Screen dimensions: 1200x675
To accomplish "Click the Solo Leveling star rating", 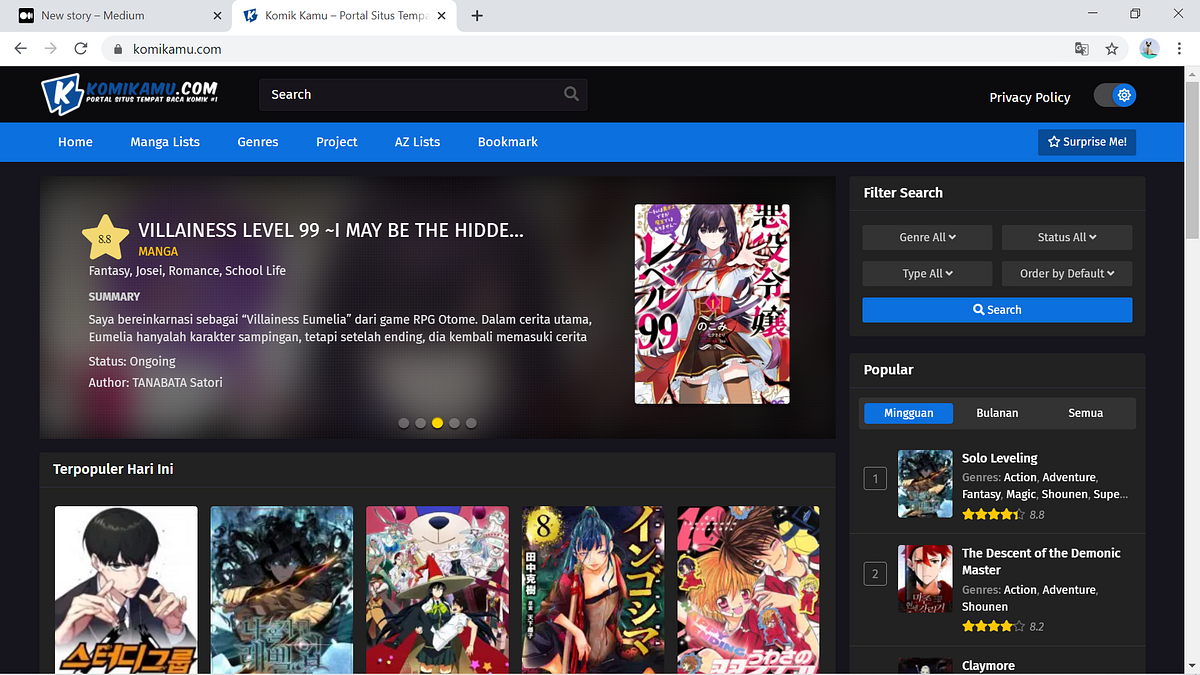I will 993,515.
